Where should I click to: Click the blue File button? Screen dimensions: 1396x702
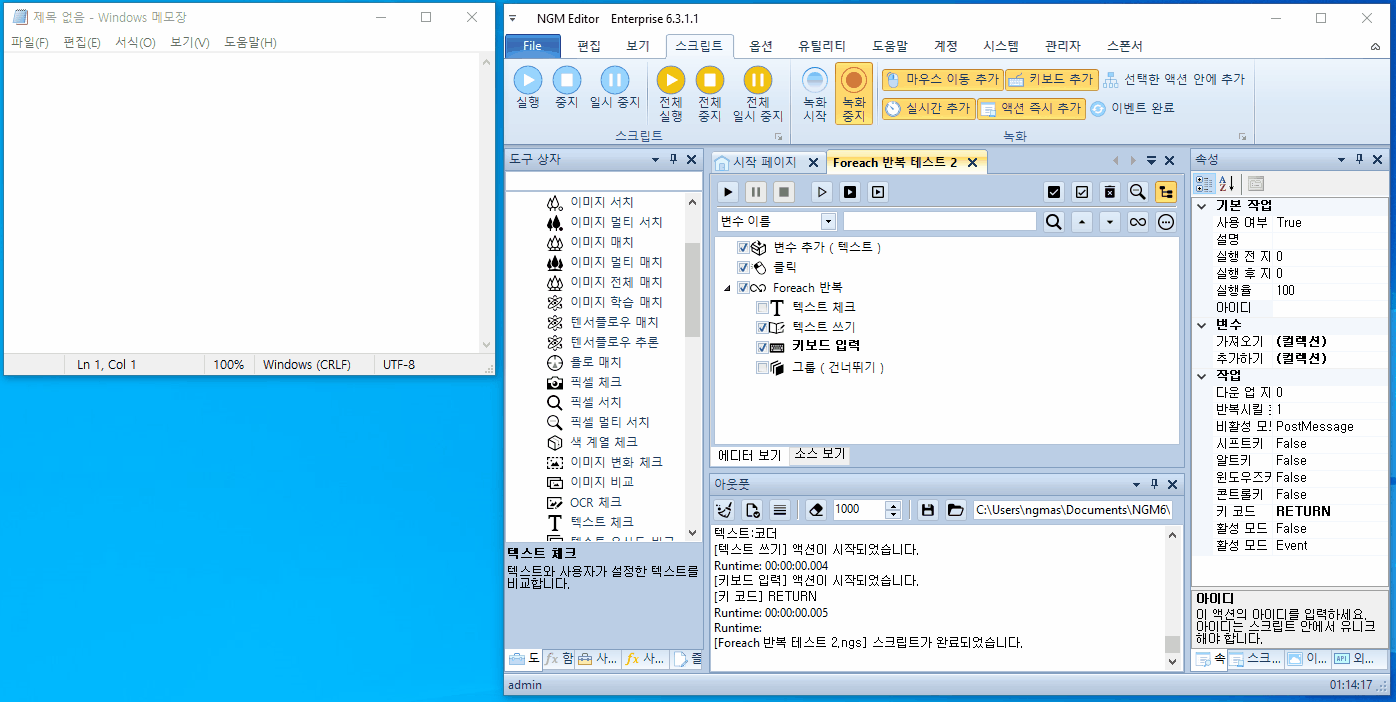tap(533, 46)
